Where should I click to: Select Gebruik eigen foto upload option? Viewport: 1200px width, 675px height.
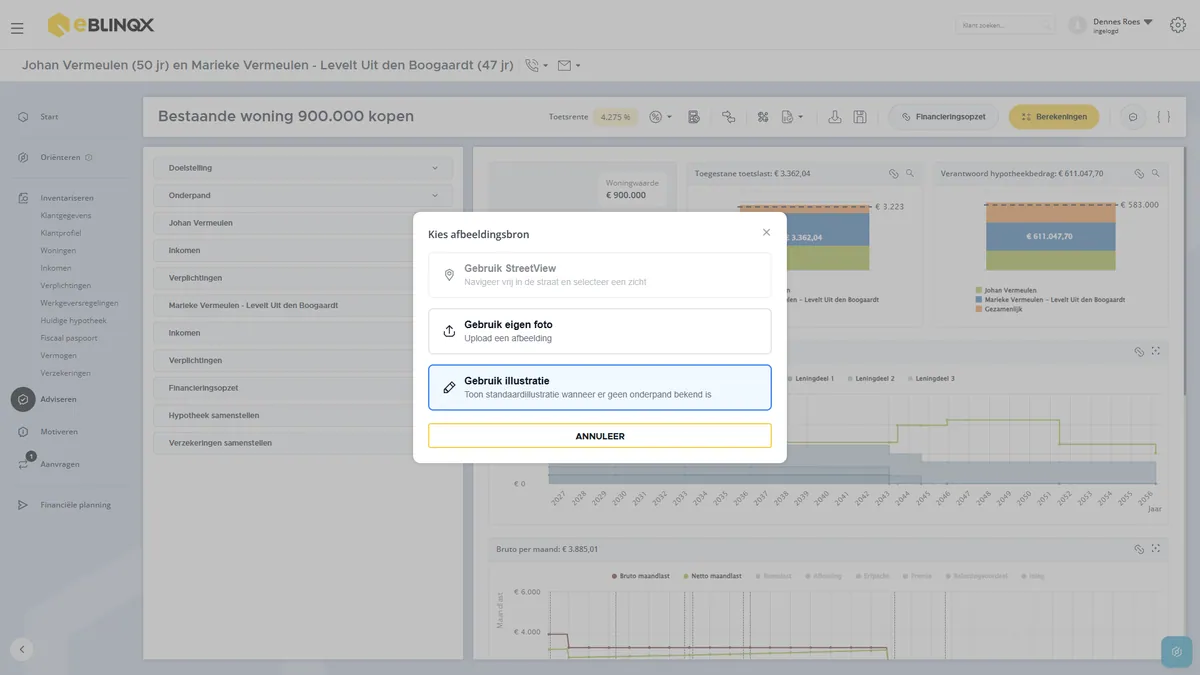click(600, 331)
